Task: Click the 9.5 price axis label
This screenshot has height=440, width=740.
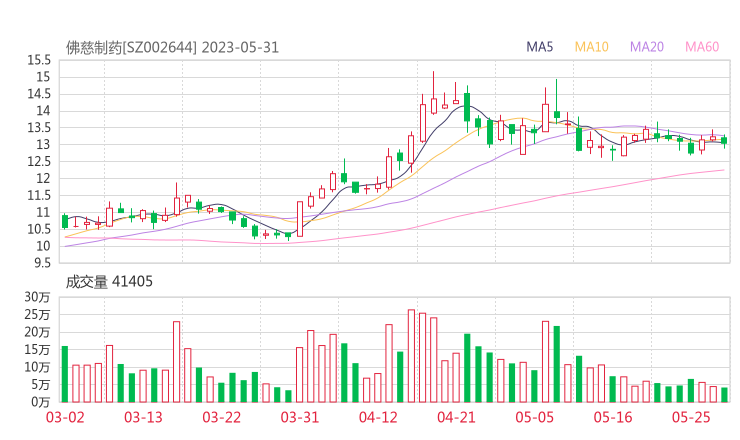Action: (42, 263)
